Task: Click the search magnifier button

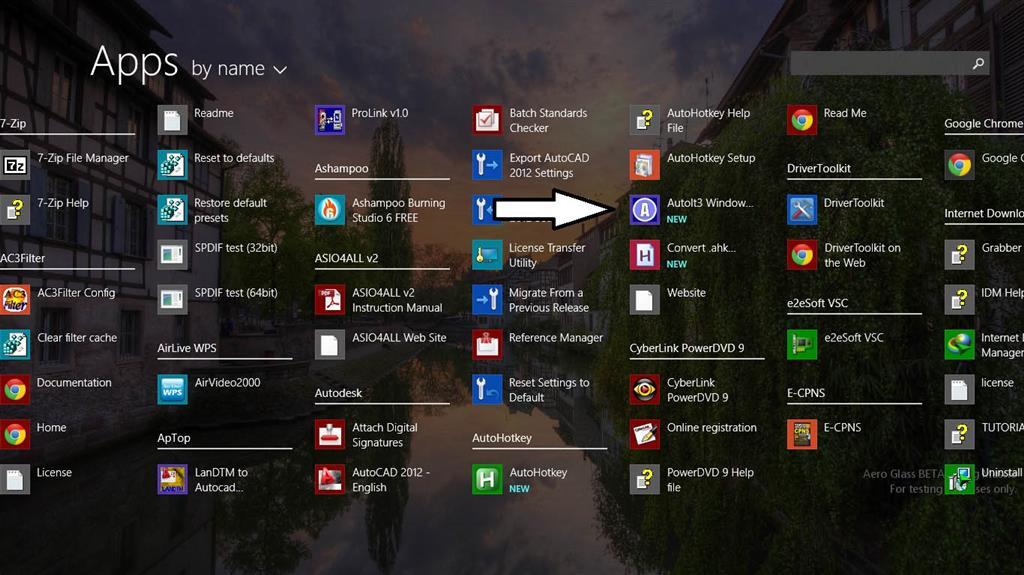Action: point(978,63)
